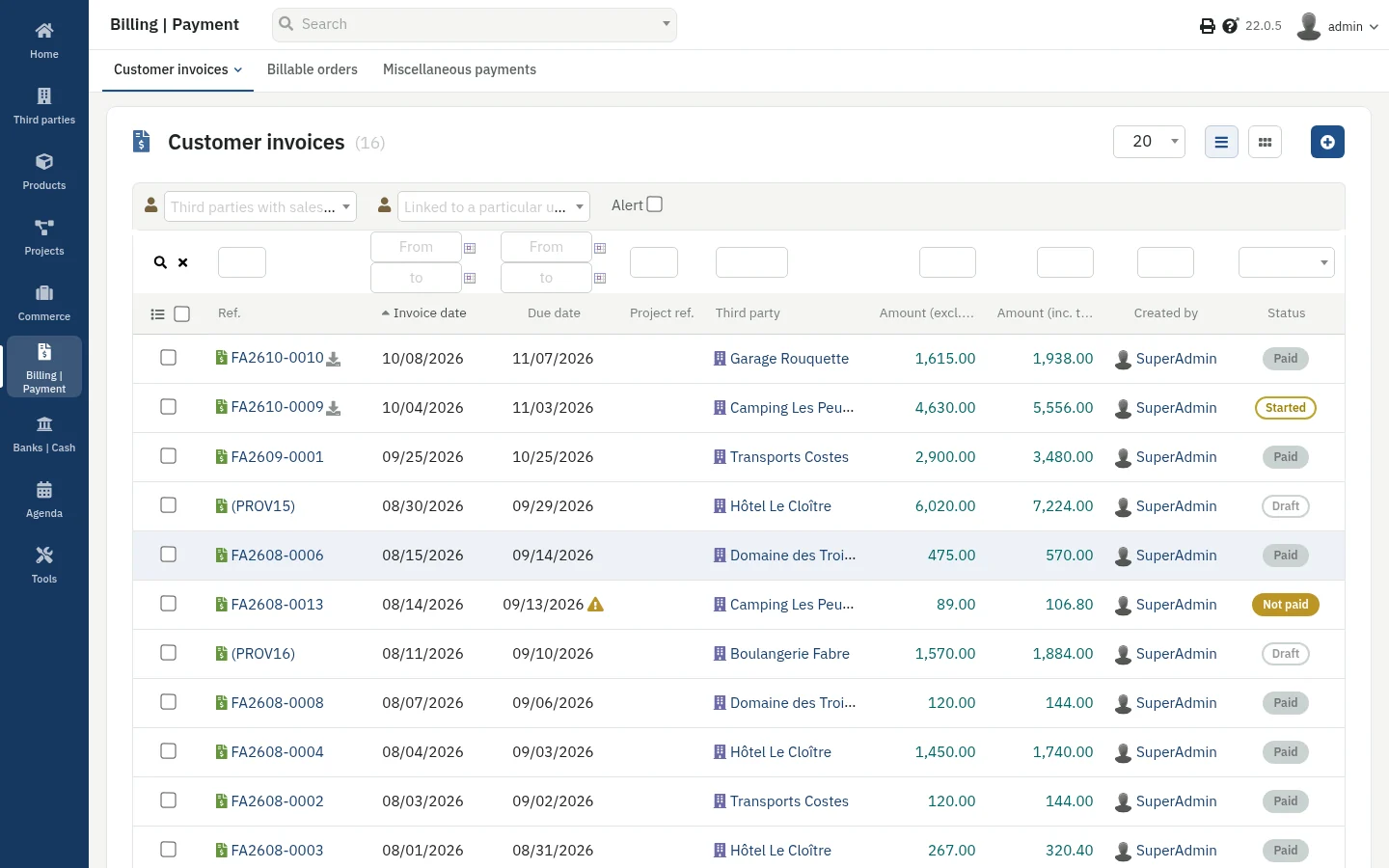Select the FA2610-0010 row checkbox

coord(168,358)
